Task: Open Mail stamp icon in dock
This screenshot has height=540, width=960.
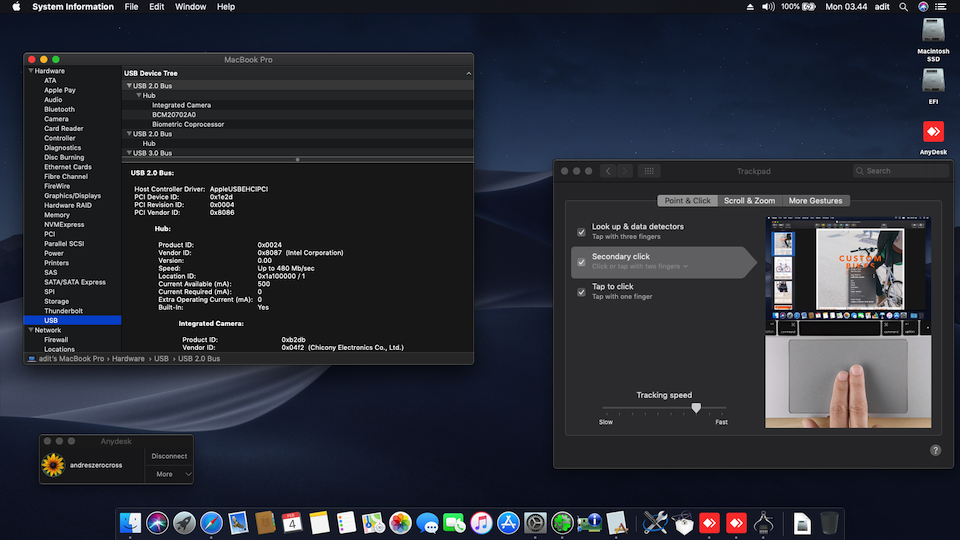Action: 238,523
